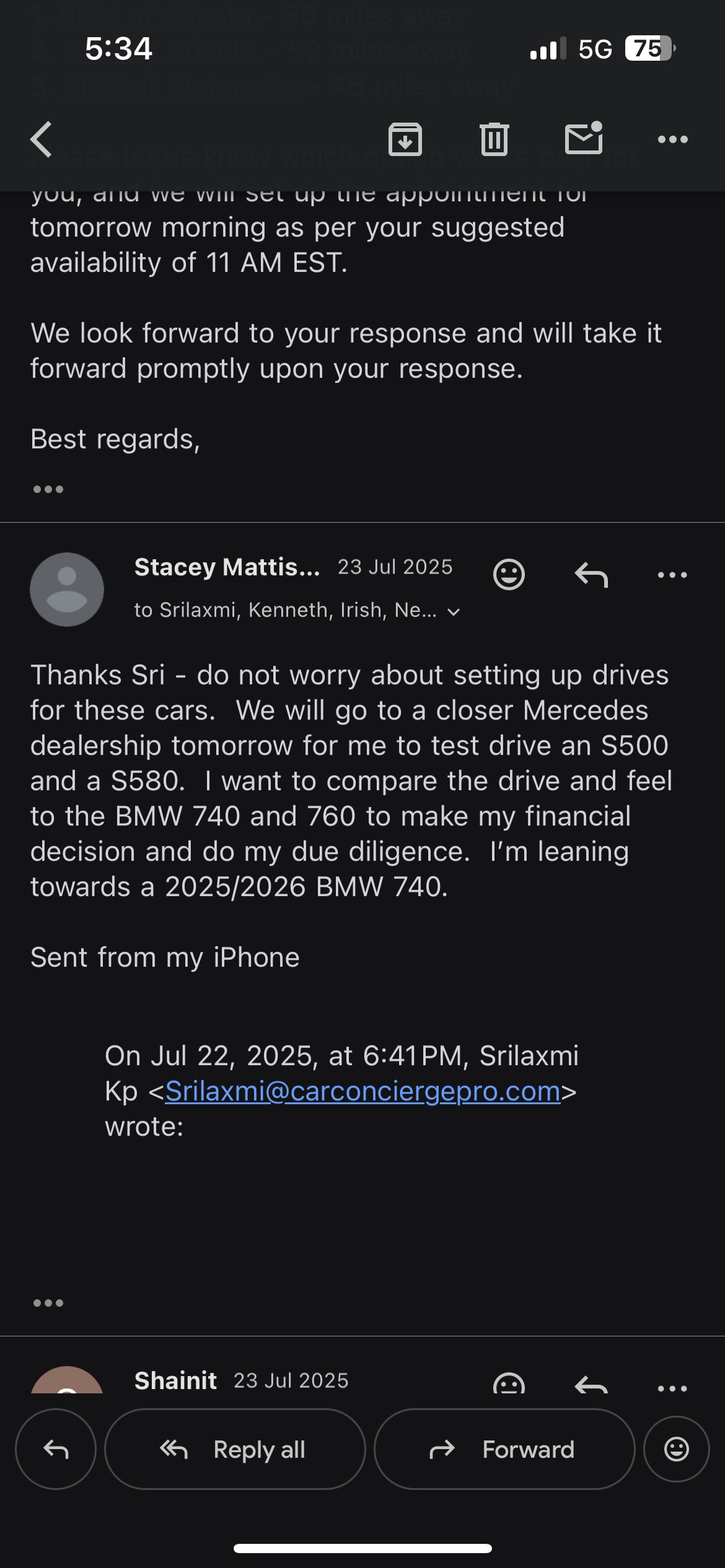Delete the conversation with trash icon
Viewport: 725px width, 1568px height.
pyautogui.click(x=494, y=139)
